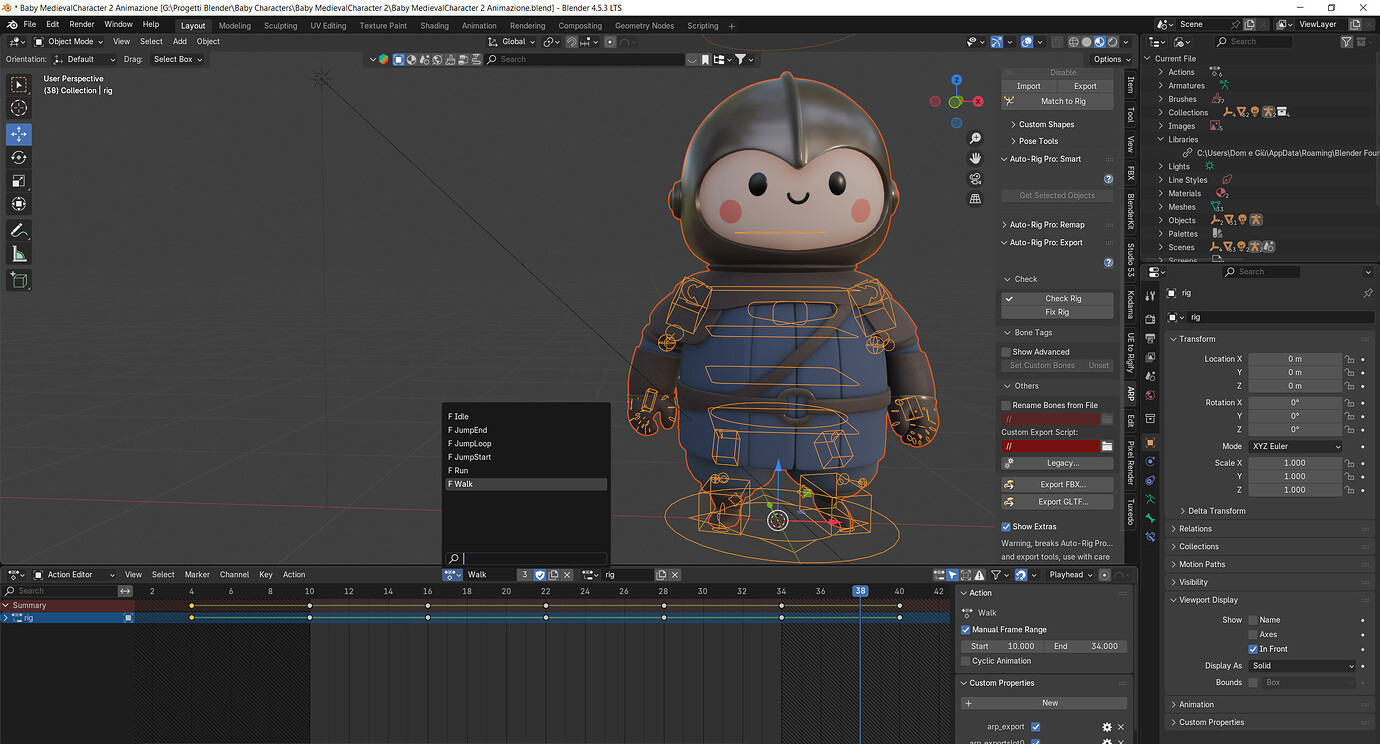This screenshot has width=1380, height=744.
Task: Open the Render menu
Action: [x=82, y=24]
